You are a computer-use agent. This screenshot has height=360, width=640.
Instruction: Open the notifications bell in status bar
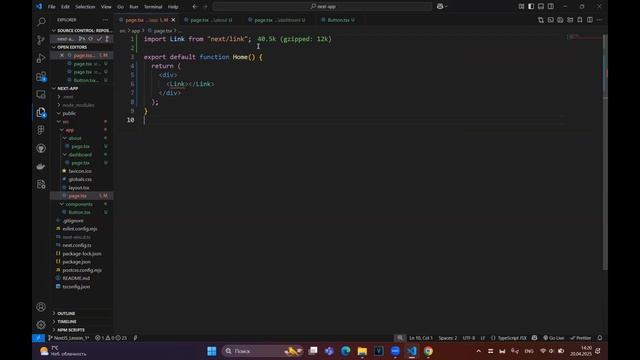click(x=600, y=338)
